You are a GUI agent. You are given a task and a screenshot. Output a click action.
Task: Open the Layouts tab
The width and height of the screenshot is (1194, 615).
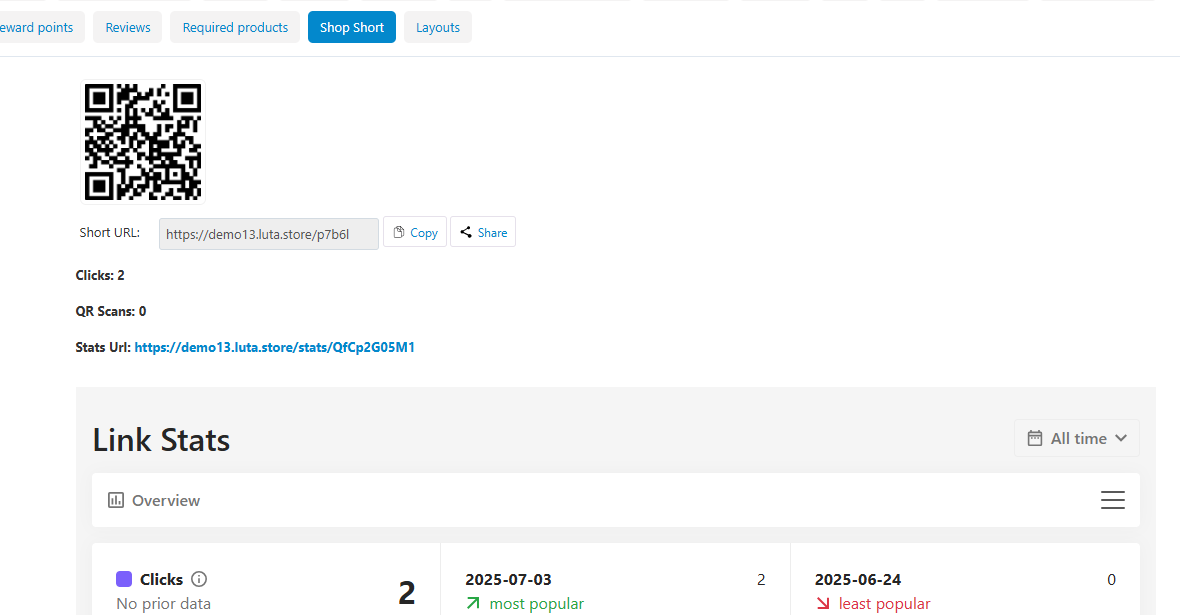pos(438,27)
